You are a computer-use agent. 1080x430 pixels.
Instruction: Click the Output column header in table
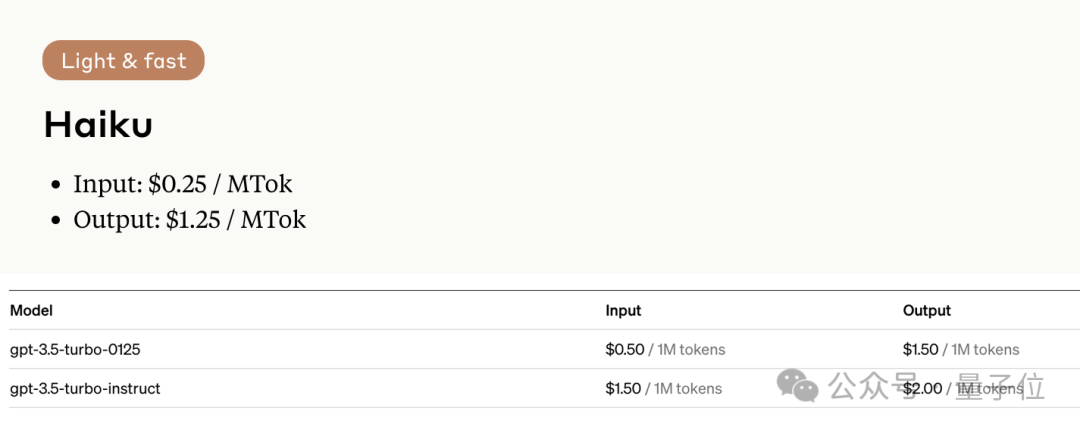(926, 311)
